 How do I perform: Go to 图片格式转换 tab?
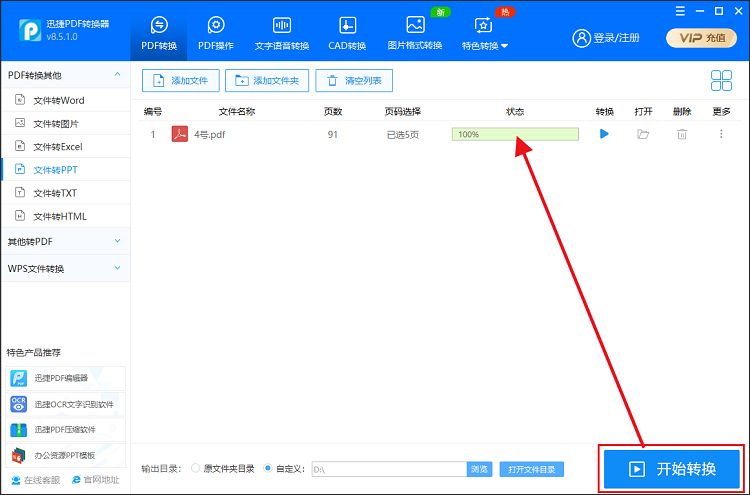[x=415, y=33]
